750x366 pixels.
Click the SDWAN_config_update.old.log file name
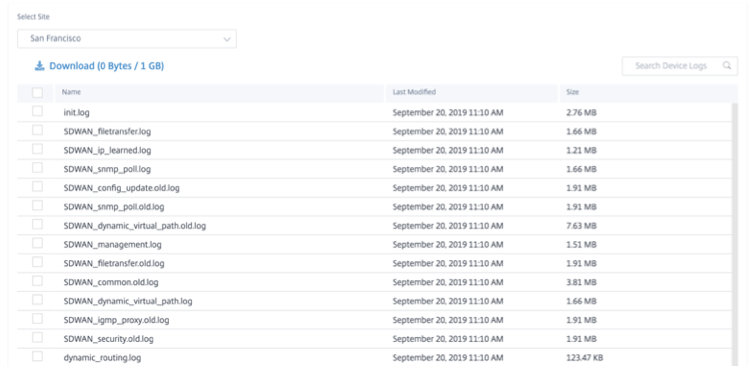click(x=121, y=188)
